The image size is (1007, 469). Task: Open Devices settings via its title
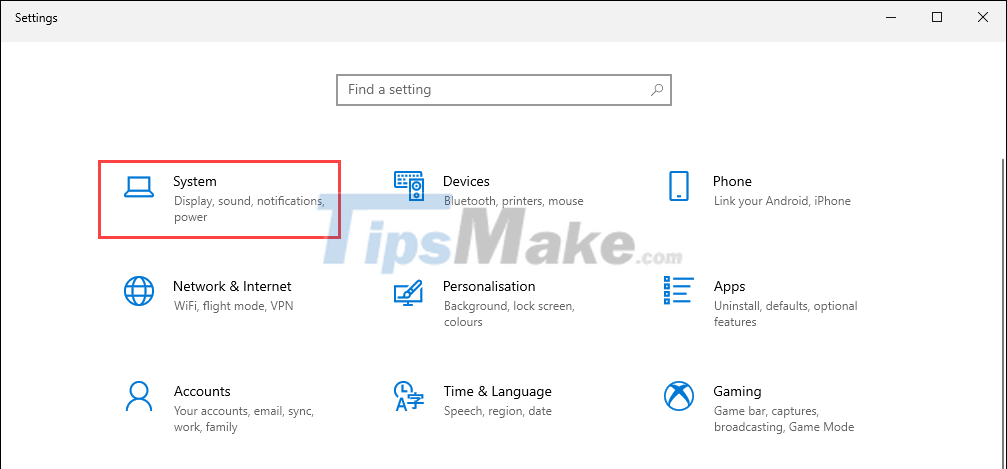pos(466,181)
